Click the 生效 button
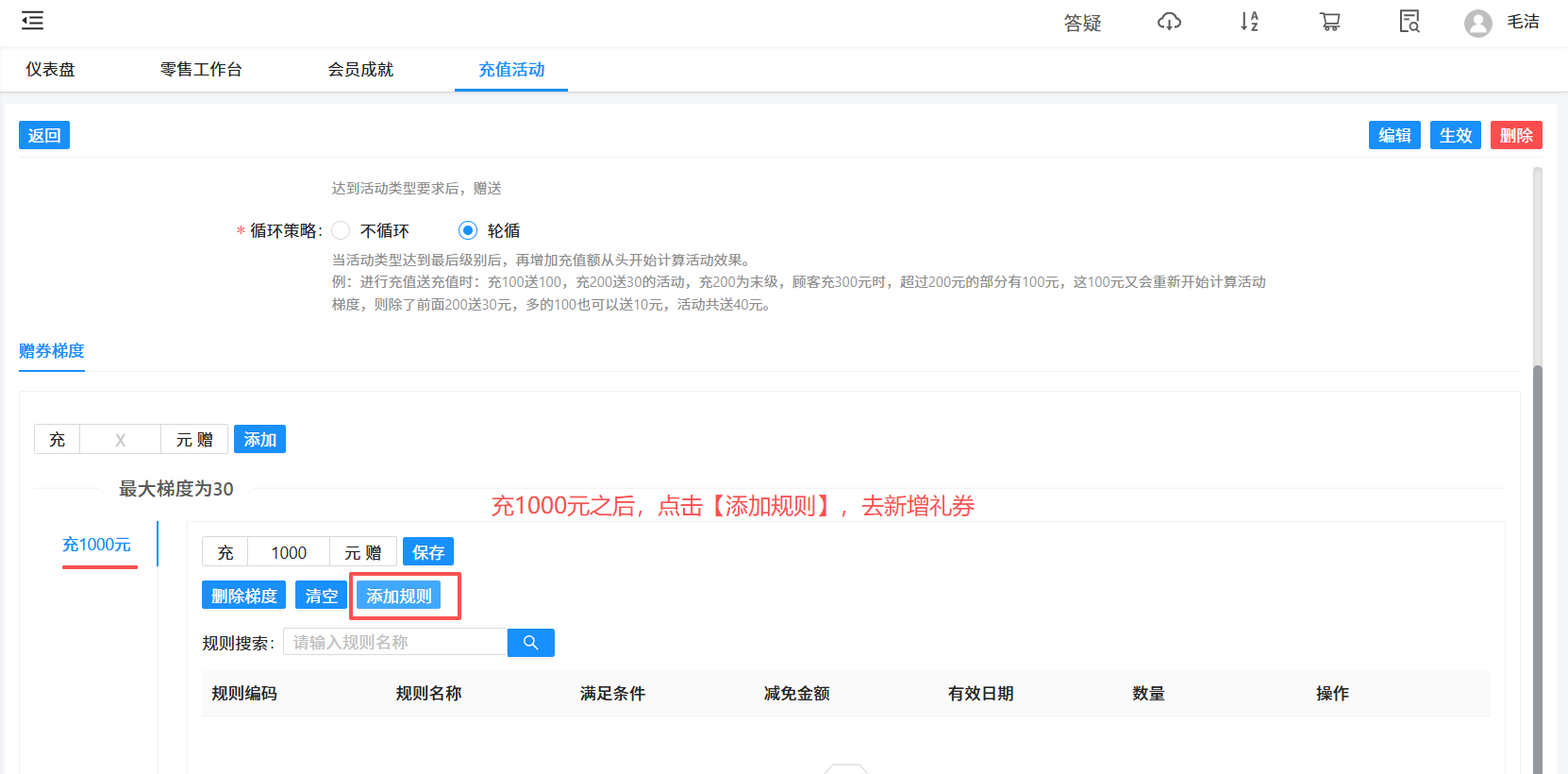This screenshot has height=774, width=1568. [x=1456, y=135]
